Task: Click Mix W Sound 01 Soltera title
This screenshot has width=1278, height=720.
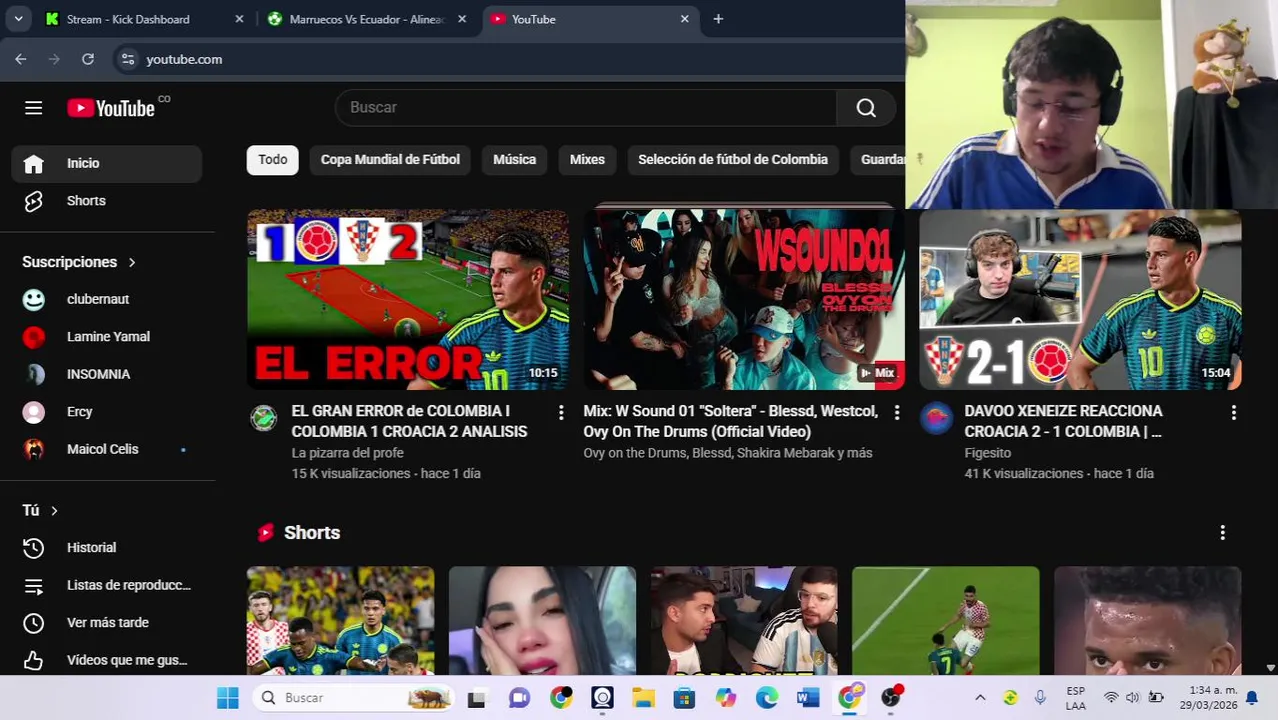Action: (x=731, y=421)
